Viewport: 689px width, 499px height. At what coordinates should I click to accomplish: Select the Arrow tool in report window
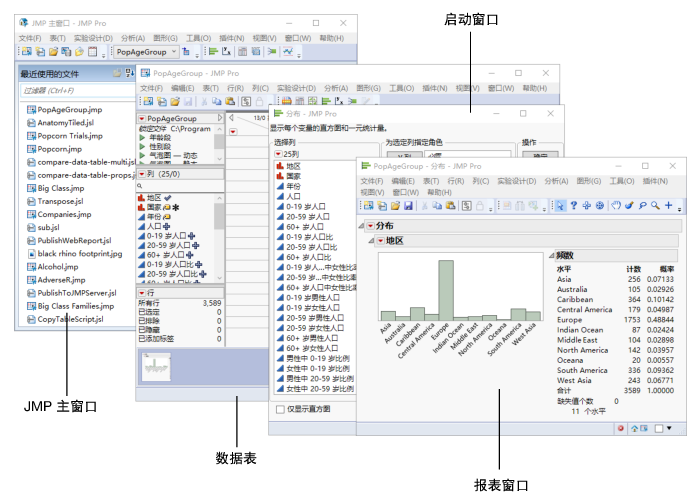tap(560, 206)
